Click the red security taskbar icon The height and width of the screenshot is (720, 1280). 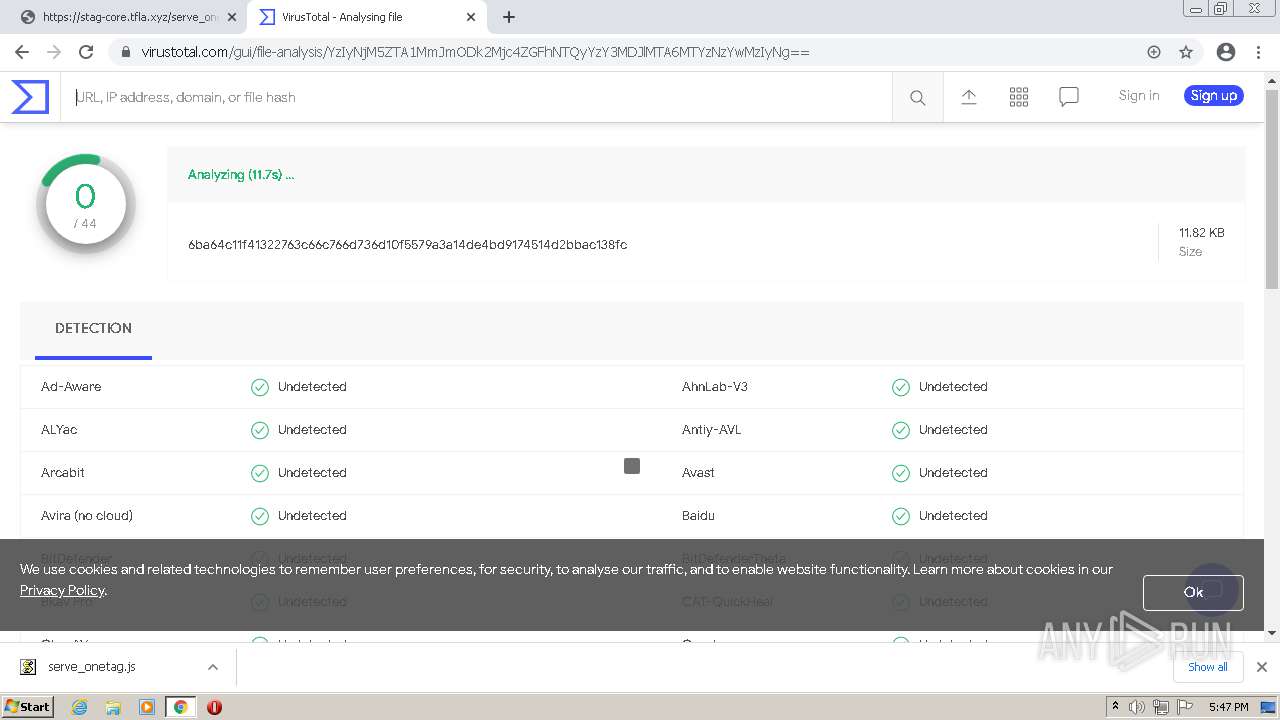tap(214, 707)
